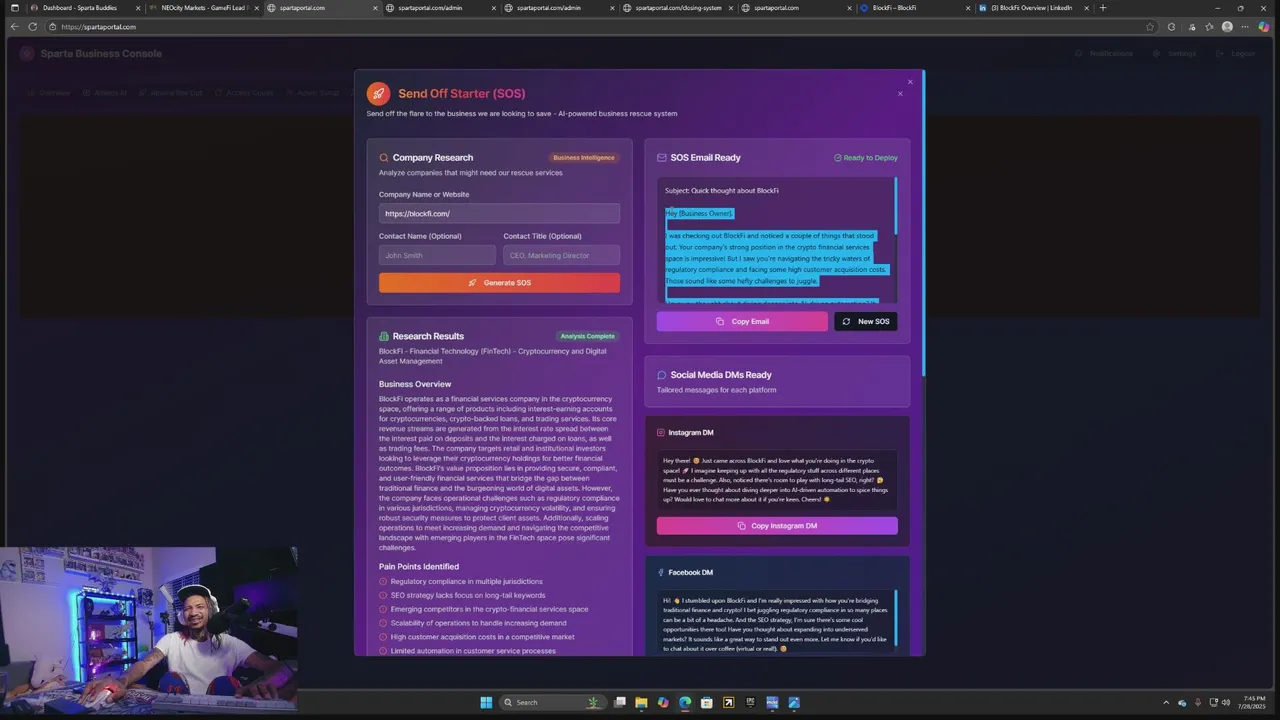Click the Contact Name John Smith field

click(437, 255)
